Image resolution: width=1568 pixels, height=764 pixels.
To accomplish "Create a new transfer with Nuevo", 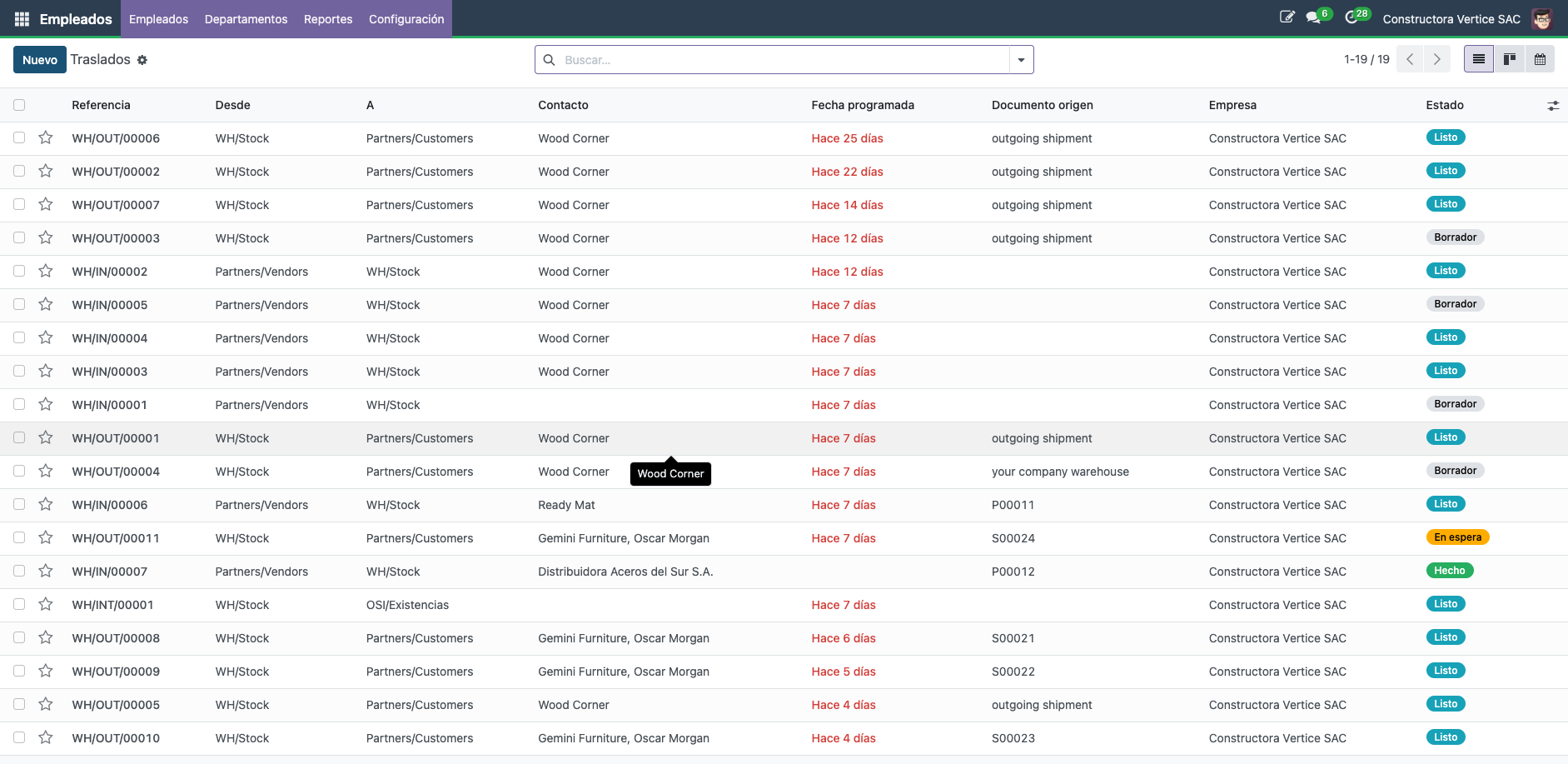I will (x=40, y=60).
